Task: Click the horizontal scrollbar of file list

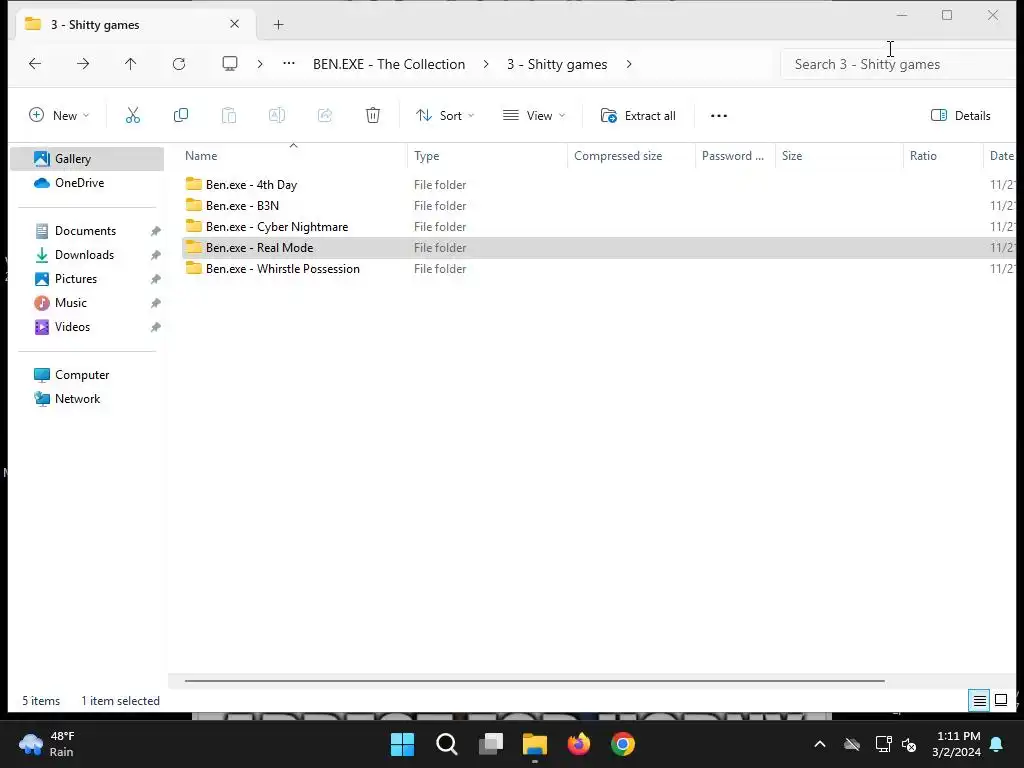Action: (534, 681)
